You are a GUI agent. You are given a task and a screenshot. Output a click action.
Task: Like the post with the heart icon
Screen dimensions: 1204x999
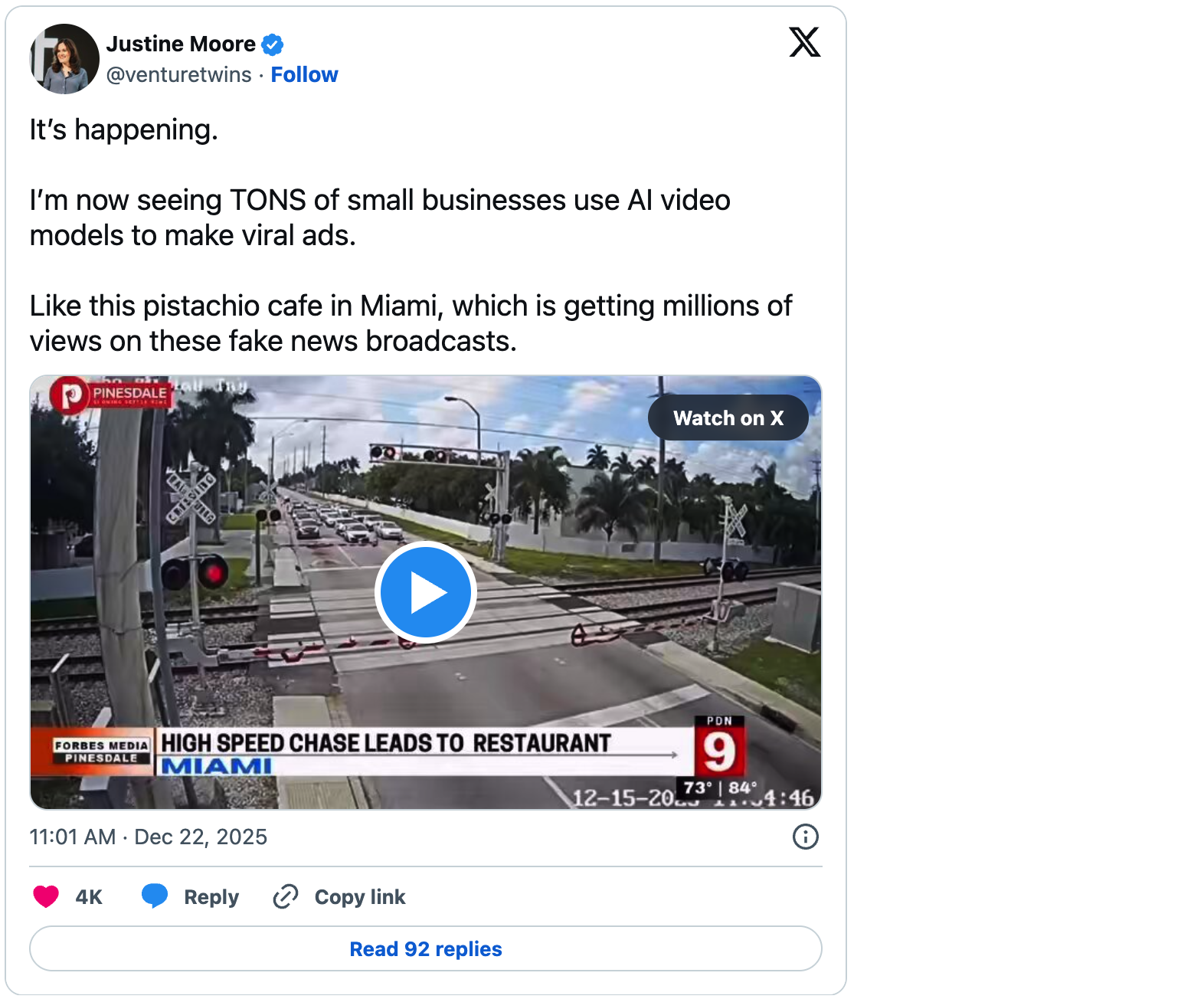pyautogui.click(x=46, y=896)
